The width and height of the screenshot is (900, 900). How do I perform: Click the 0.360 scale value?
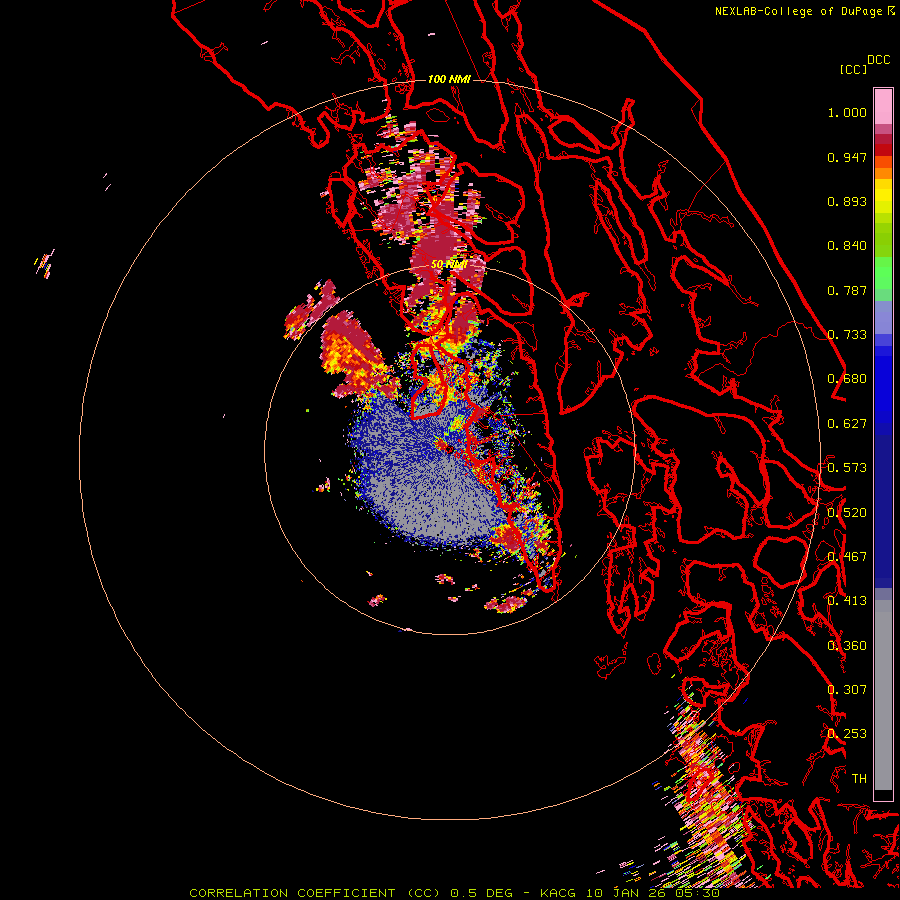point(847,646)
